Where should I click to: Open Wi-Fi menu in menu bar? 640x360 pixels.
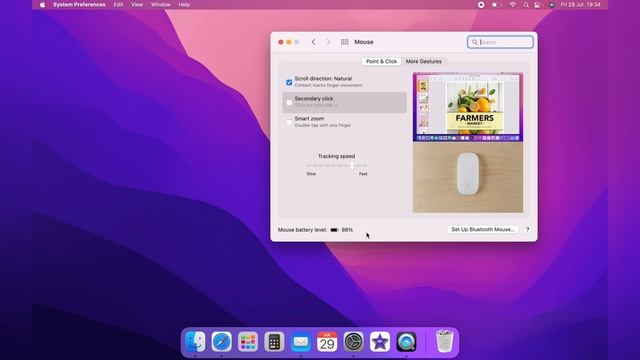click(x=513, y=5)
